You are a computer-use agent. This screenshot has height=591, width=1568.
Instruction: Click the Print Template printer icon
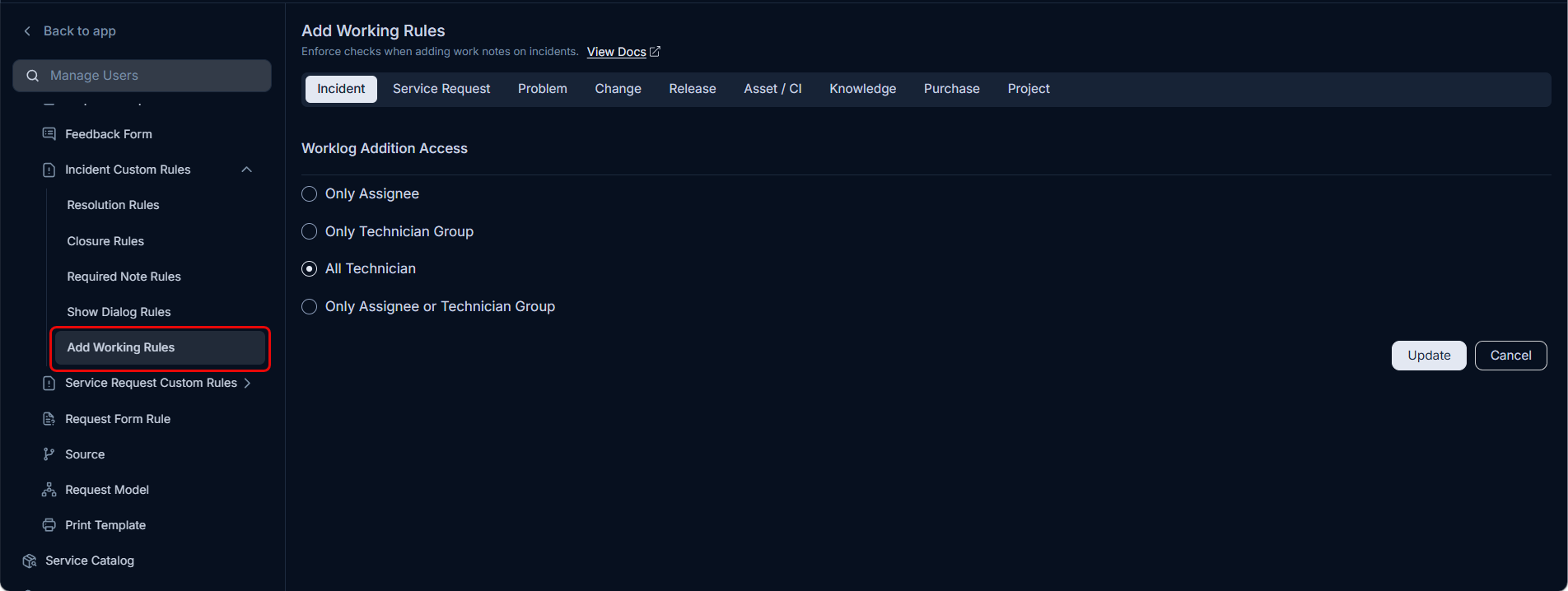[49, 525]
